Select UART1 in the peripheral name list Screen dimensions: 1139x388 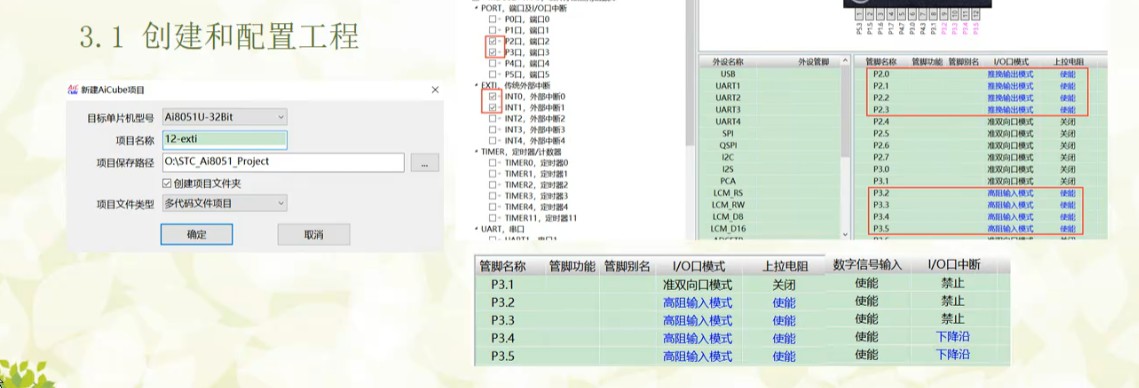click(727, 86)
